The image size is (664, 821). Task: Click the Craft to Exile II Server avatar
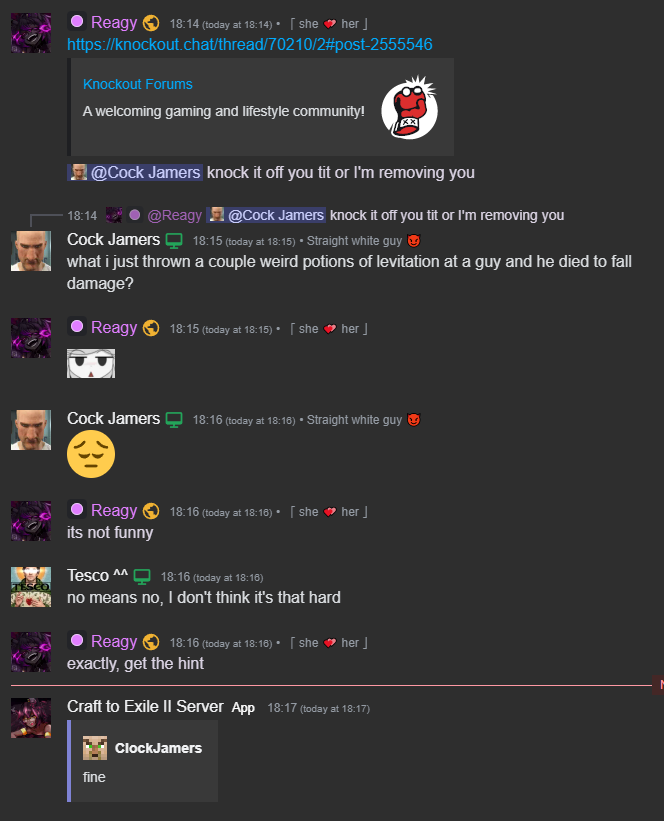click(31, 717)
